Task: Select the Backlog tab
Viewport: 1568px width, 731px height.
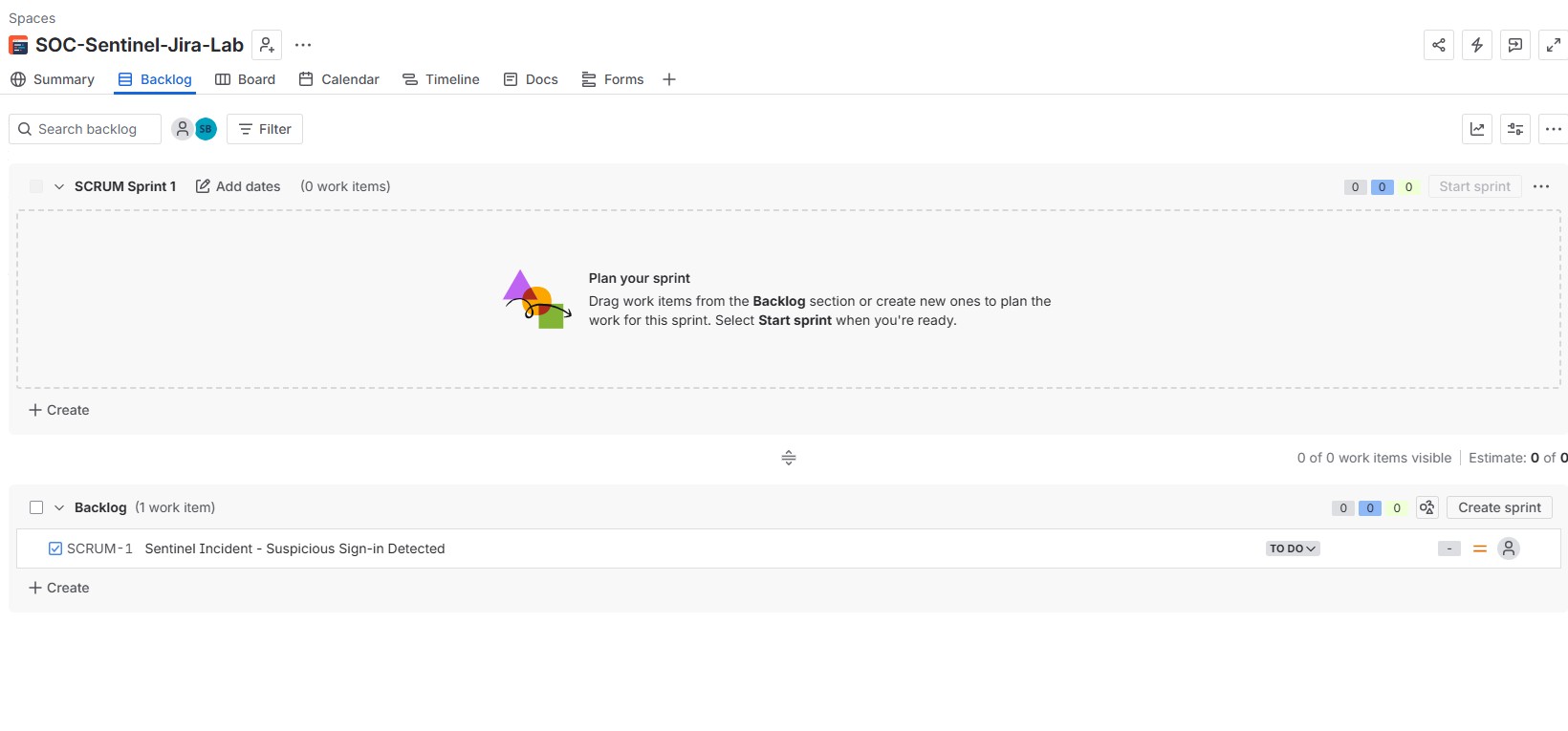Action: (x=155, y=79)
